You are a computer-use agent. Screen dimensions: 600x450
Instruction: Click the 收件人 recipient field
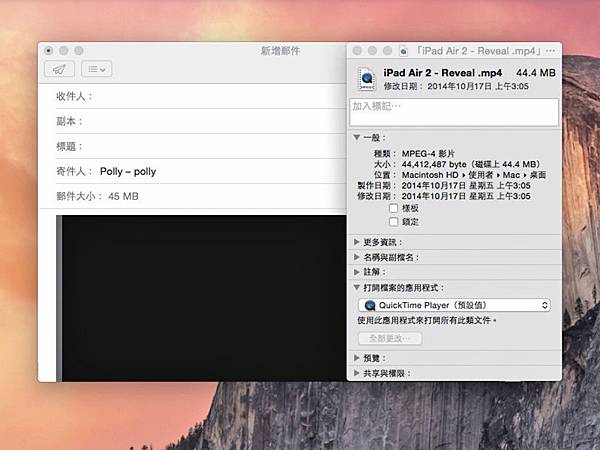(x=201, y=96)
